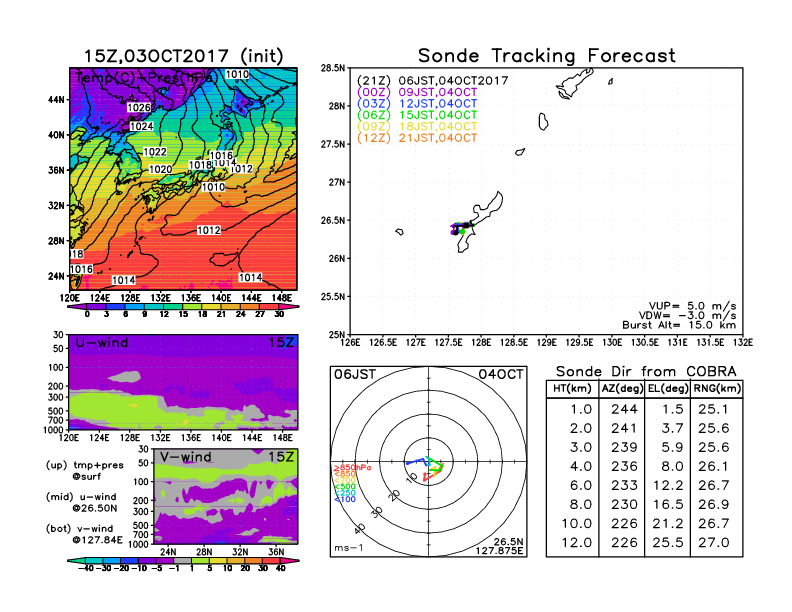
Task: Click azimuth value '244' in the table
Action: (624, 409)
